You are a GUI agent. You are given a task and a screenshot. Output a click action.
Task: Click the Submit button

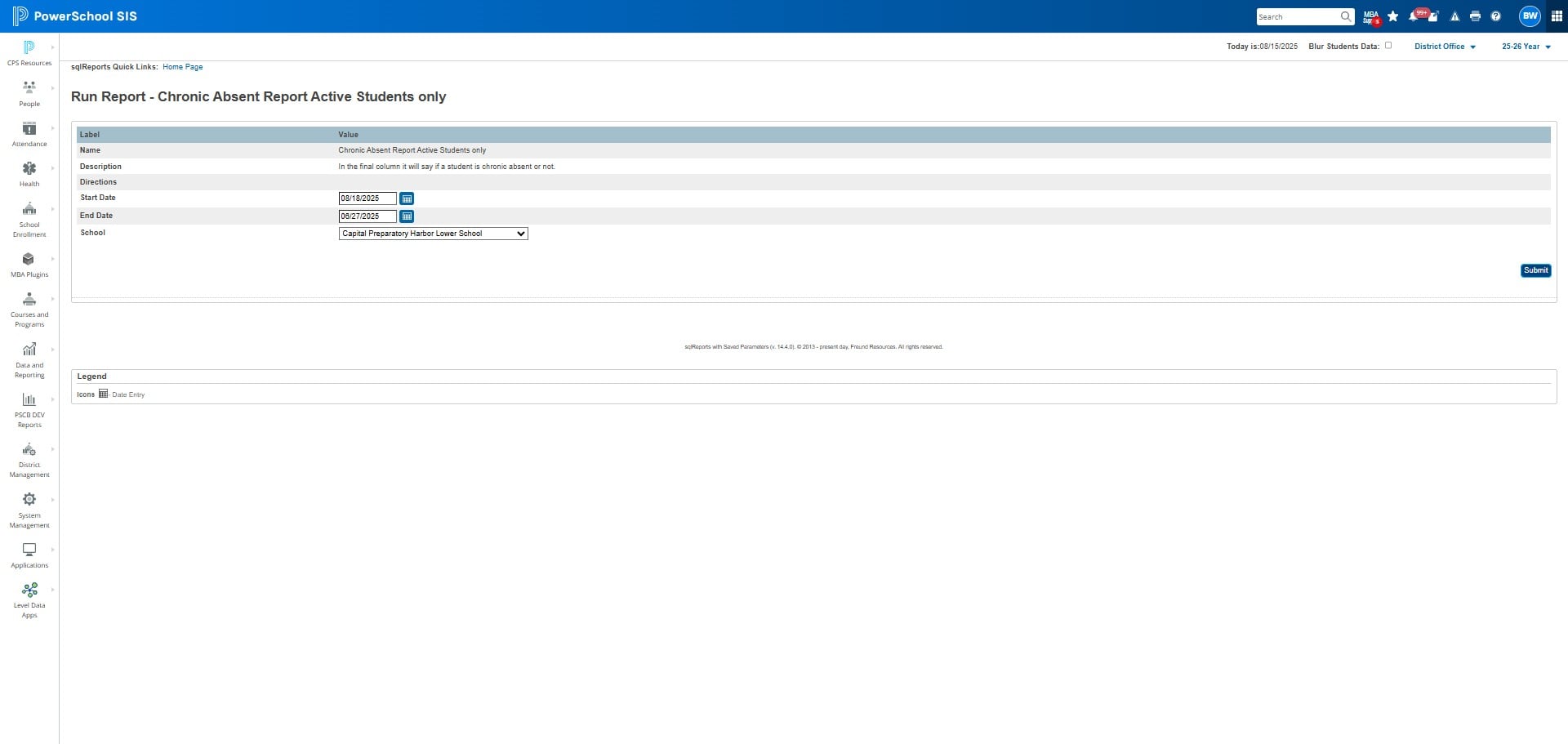point(1535,270)
